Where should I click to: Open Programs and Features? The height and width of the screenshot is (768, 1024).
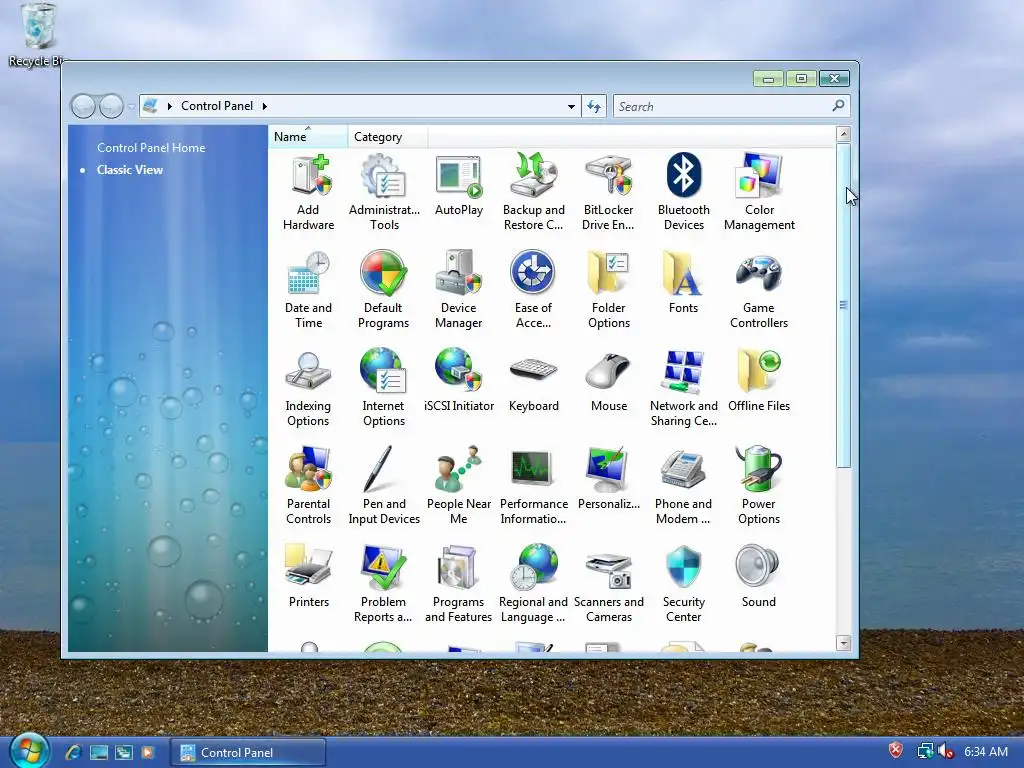click(x=458, y=584)
